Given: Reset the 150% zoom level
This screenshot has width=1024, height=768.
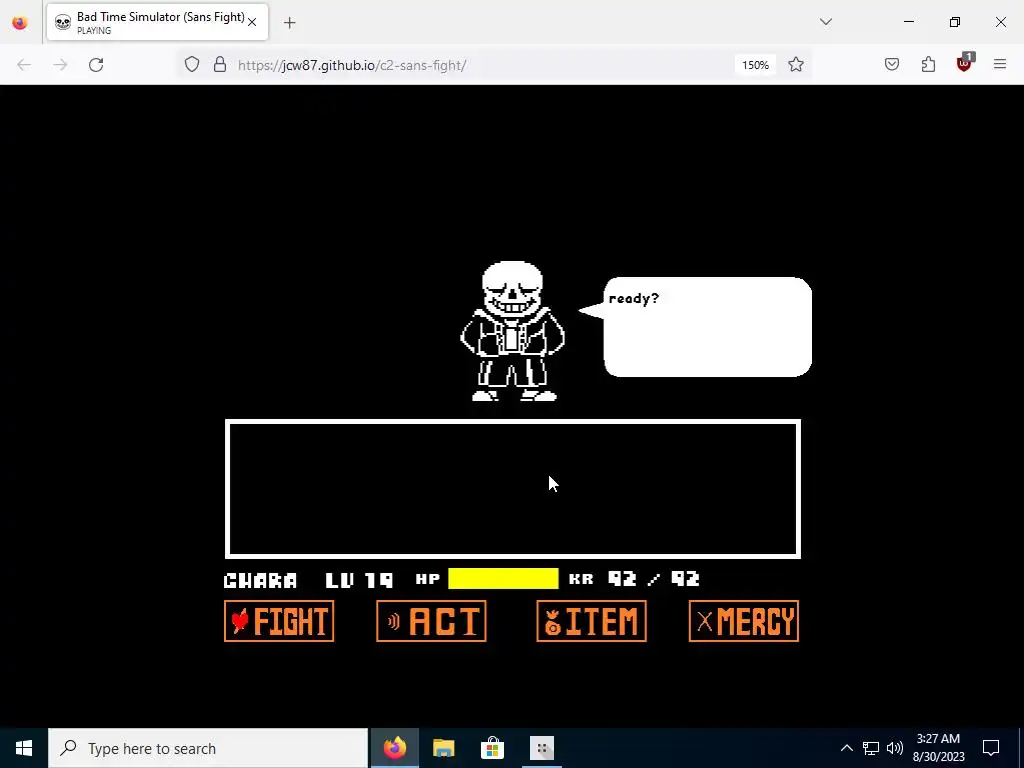Looking at the screenshot, I should point(755,65).
